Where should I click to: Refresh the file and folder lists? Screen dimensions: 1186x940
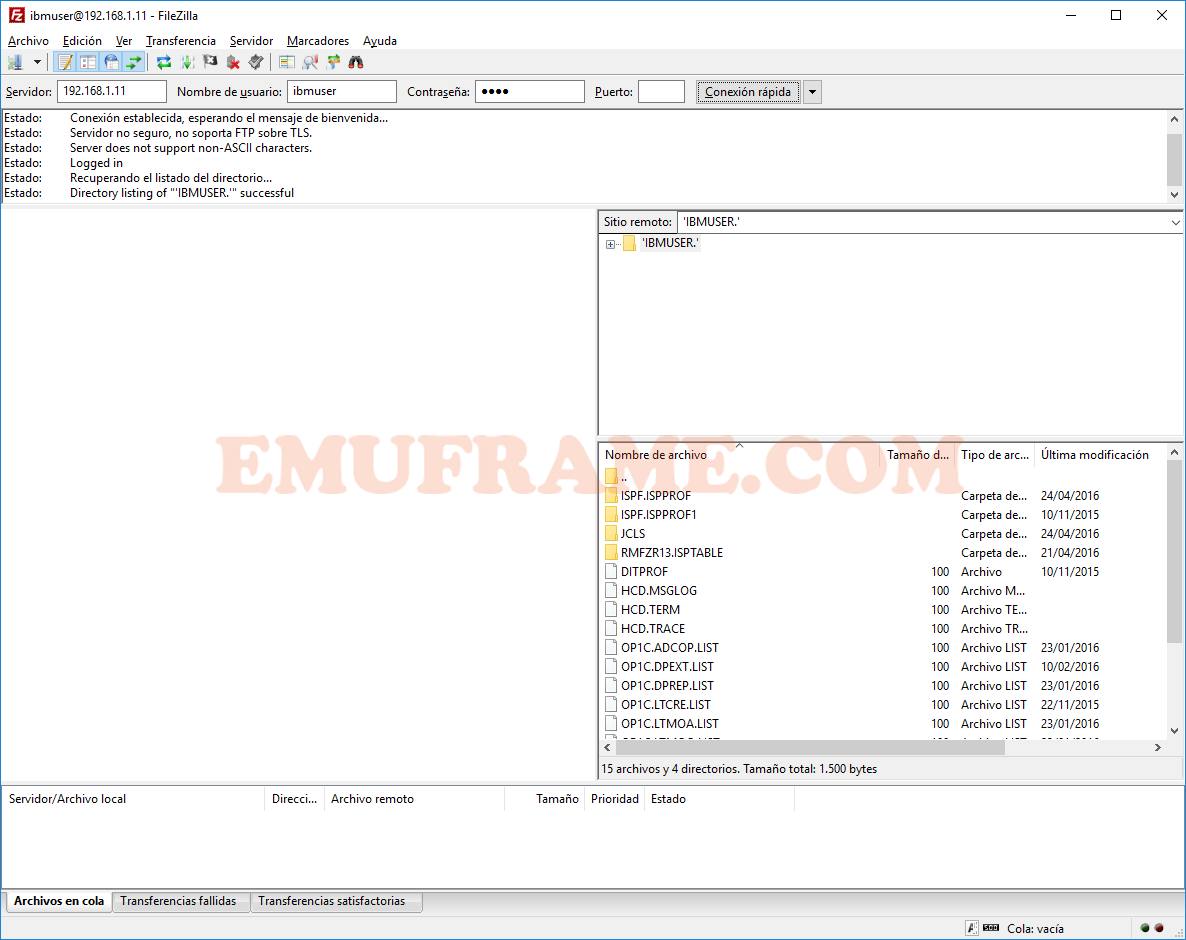[x=163, y=62]
